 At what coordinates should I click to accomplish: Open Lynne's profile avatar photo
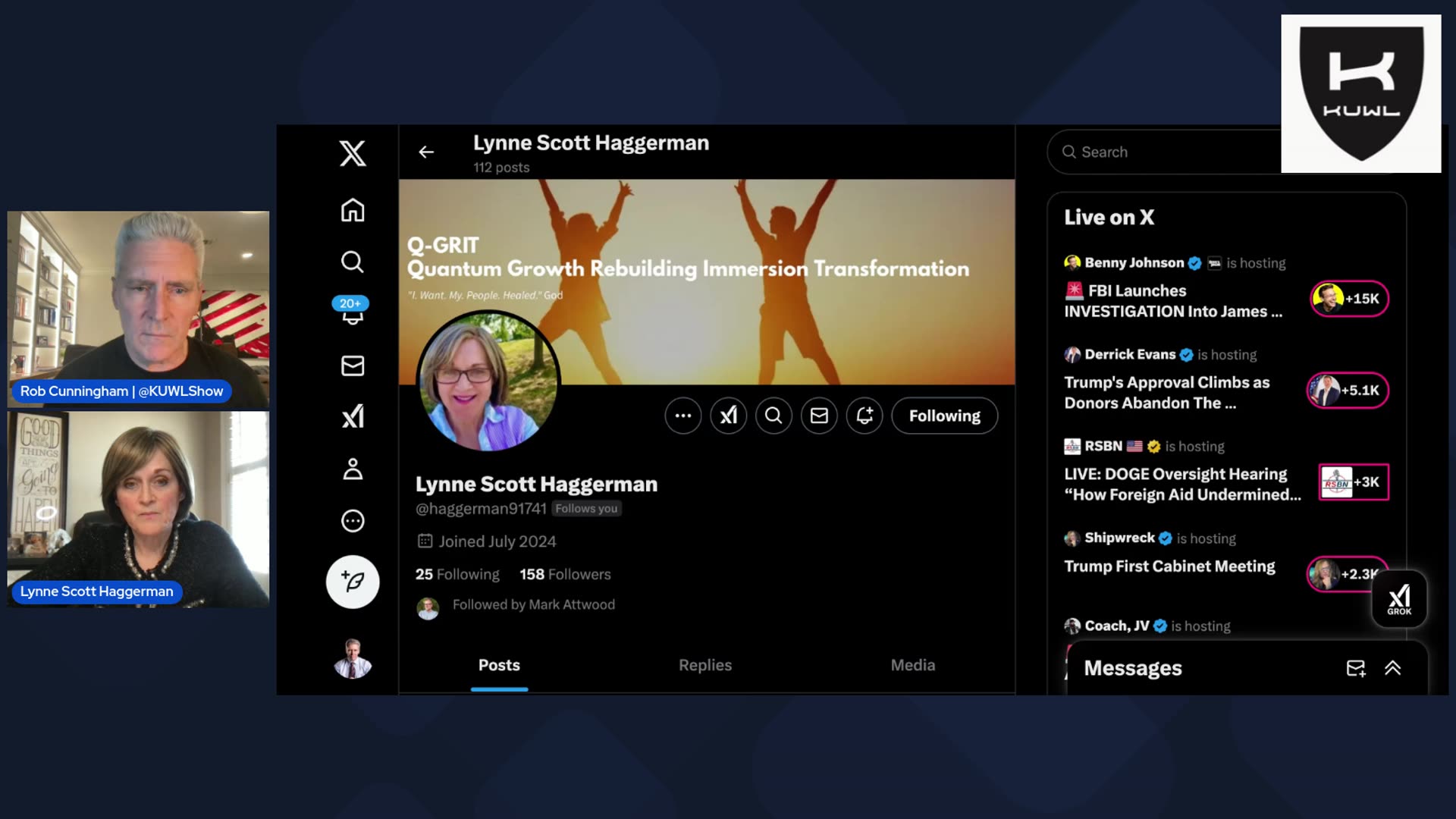[488, 381]
